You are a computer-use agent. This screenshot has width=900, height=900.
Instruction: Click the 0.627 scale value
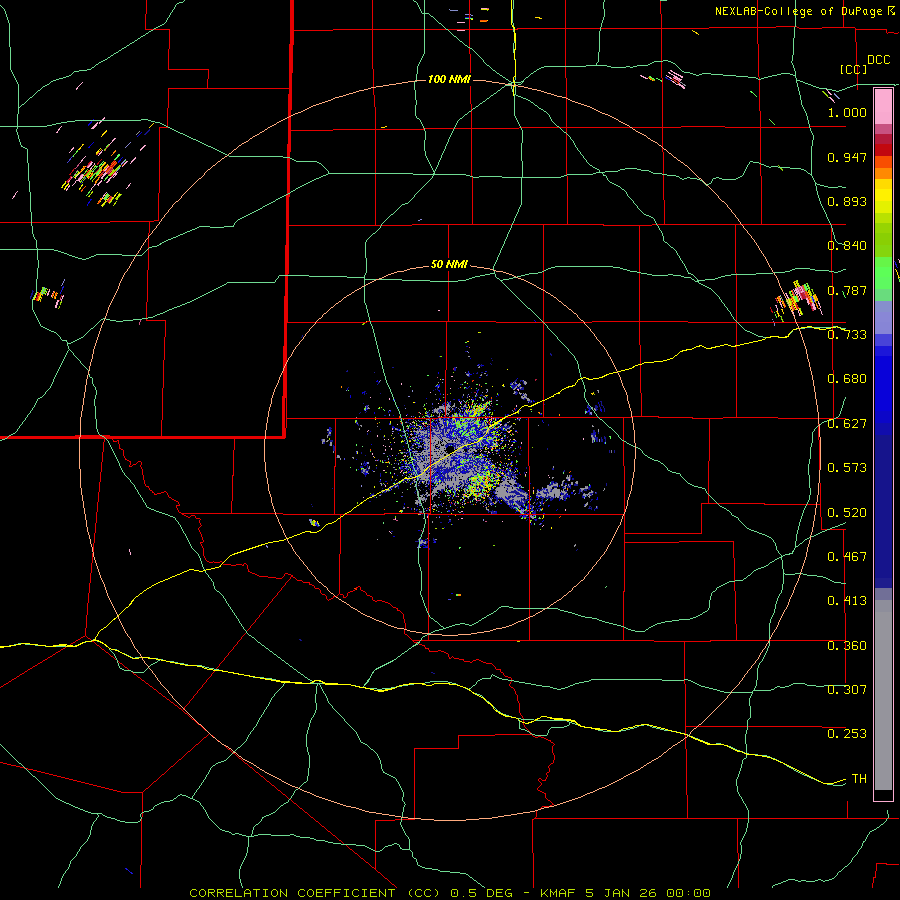point(847,424)
